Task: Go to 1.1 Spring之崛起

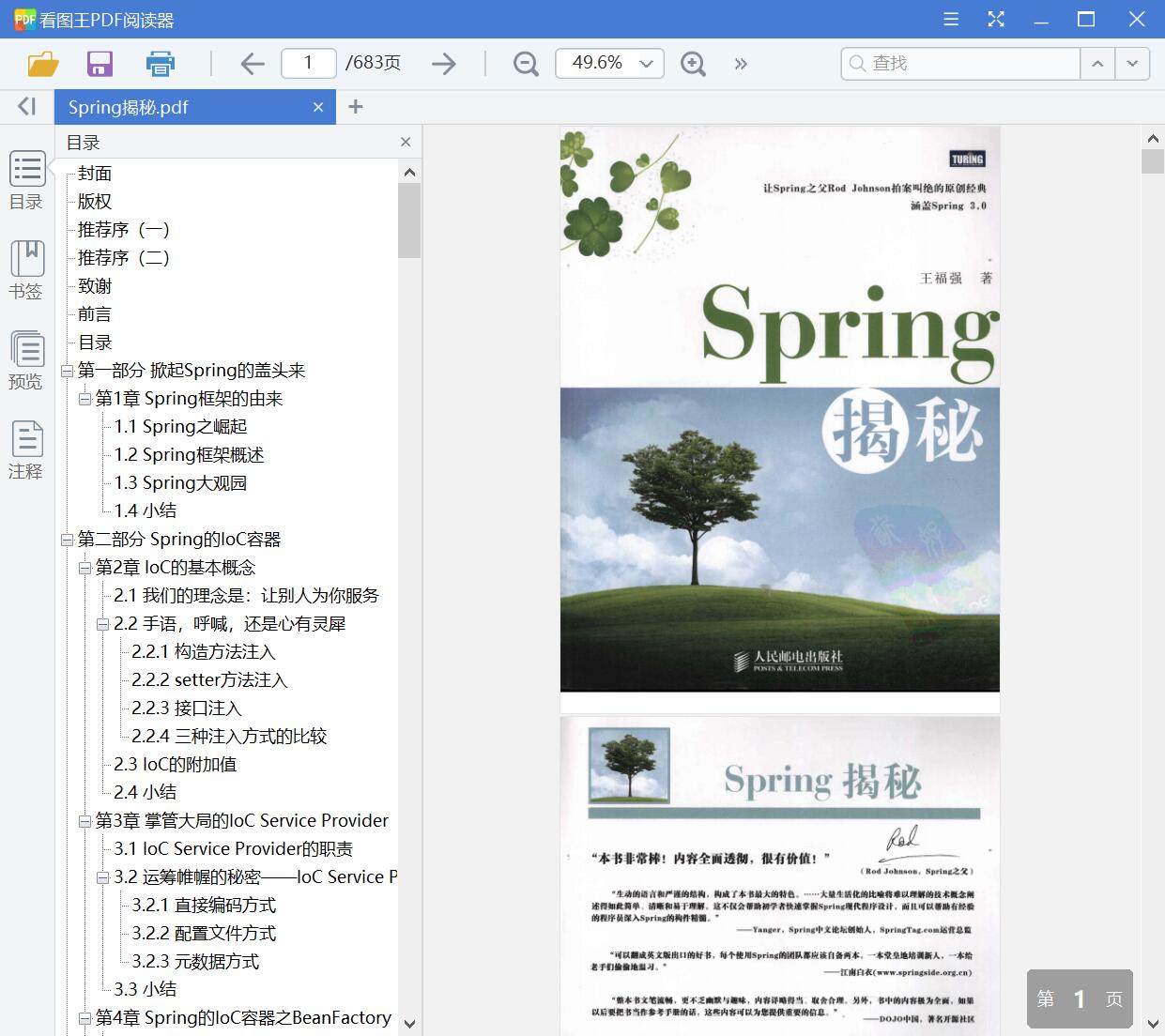Action: pyautogui.click(x=180, y=427)
